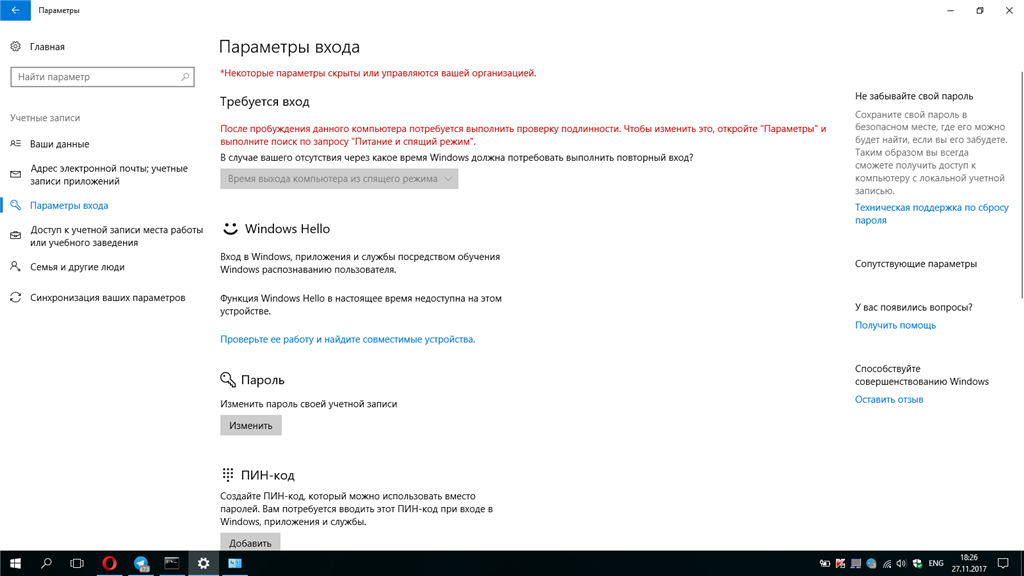The width and height of the screenshot is (1024, 576).
Task: Switch the ENG input language indicator
Action: (x=936, y=563)
